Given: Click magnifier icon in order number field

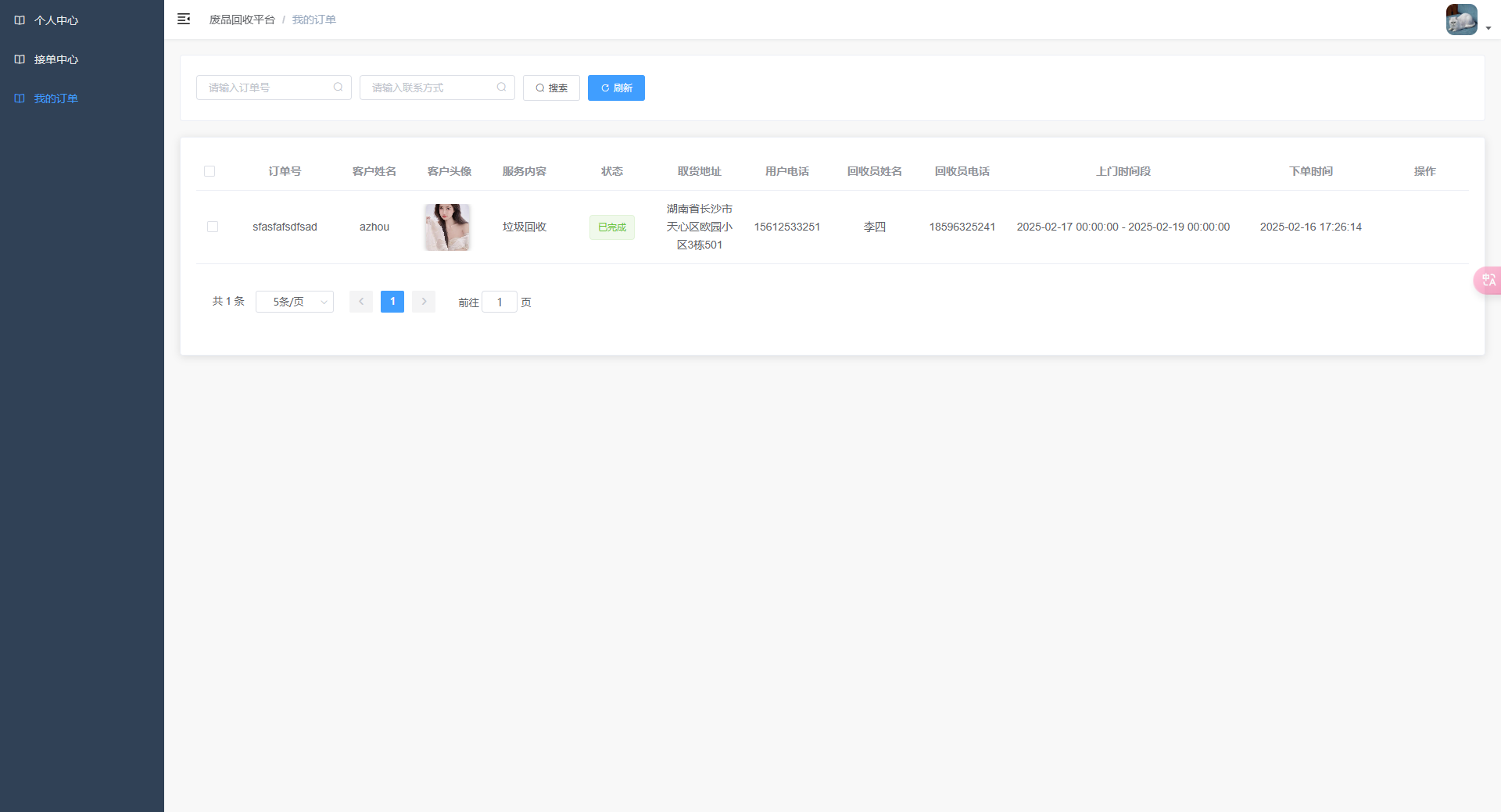Looking at the screenshot, I should pos(338,88).
